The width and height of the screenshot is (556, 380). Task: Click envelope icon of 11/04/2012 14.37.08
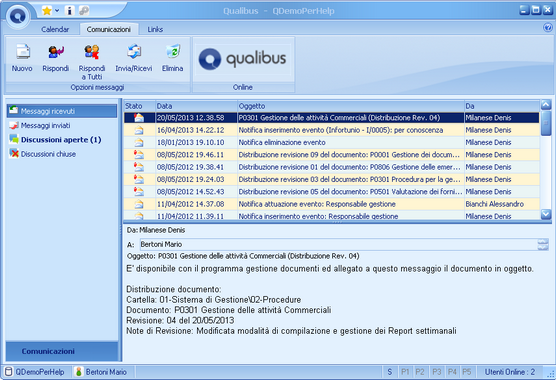(139, 204)
